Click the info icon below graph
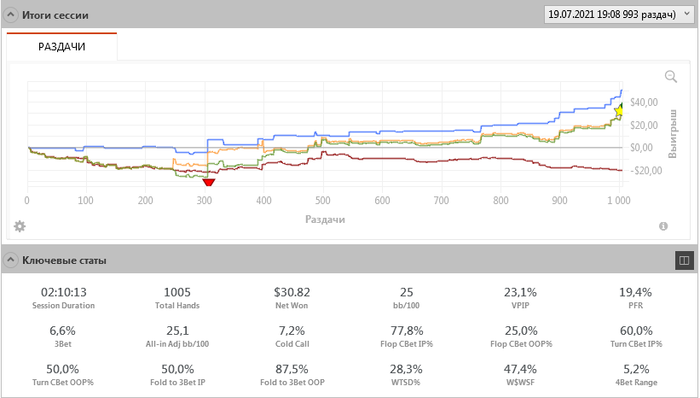The image size is (700, 398). (x=663, y=226)
